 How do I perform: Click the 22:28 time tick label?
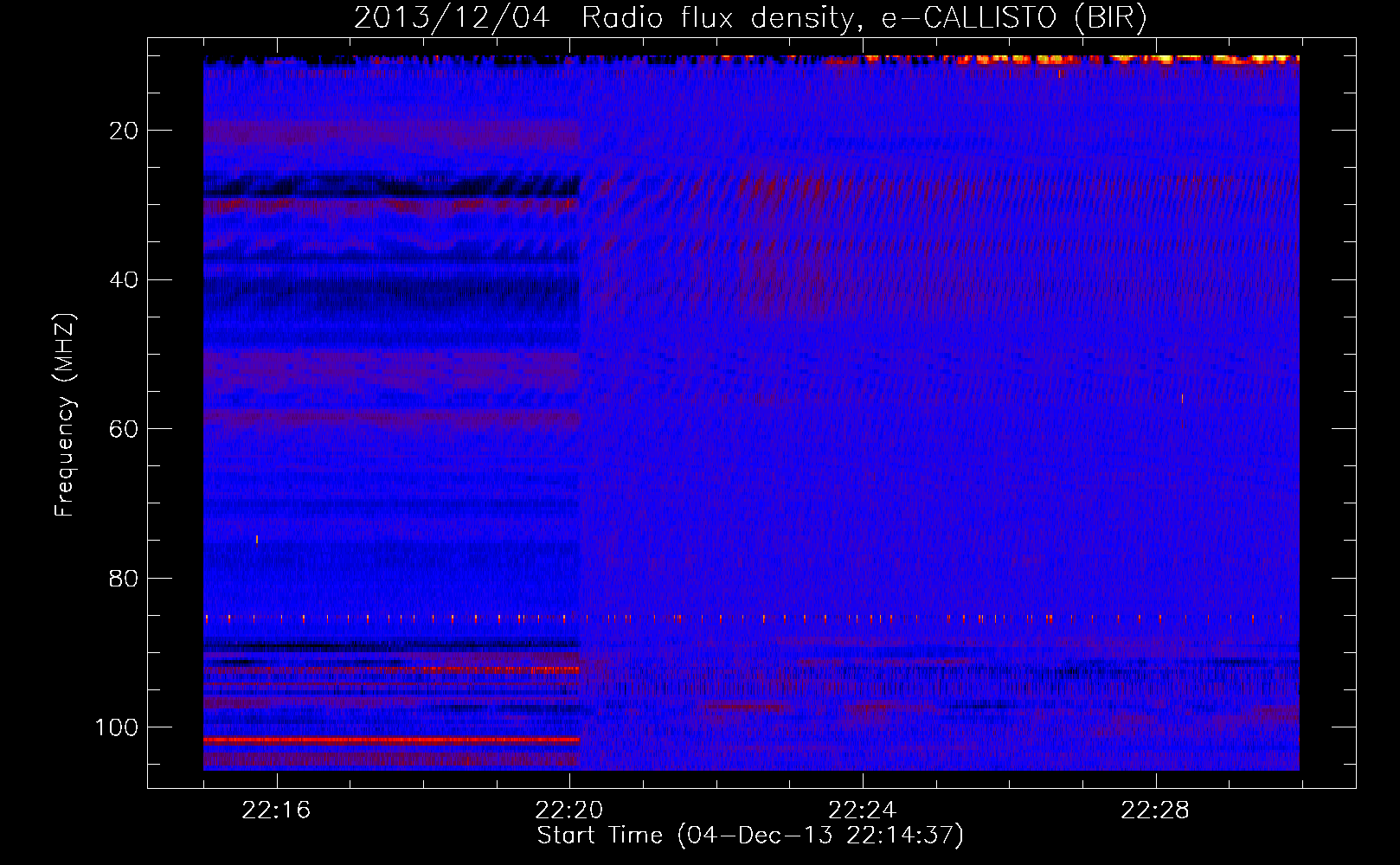pyautogui.click(x=1155, y=811)
